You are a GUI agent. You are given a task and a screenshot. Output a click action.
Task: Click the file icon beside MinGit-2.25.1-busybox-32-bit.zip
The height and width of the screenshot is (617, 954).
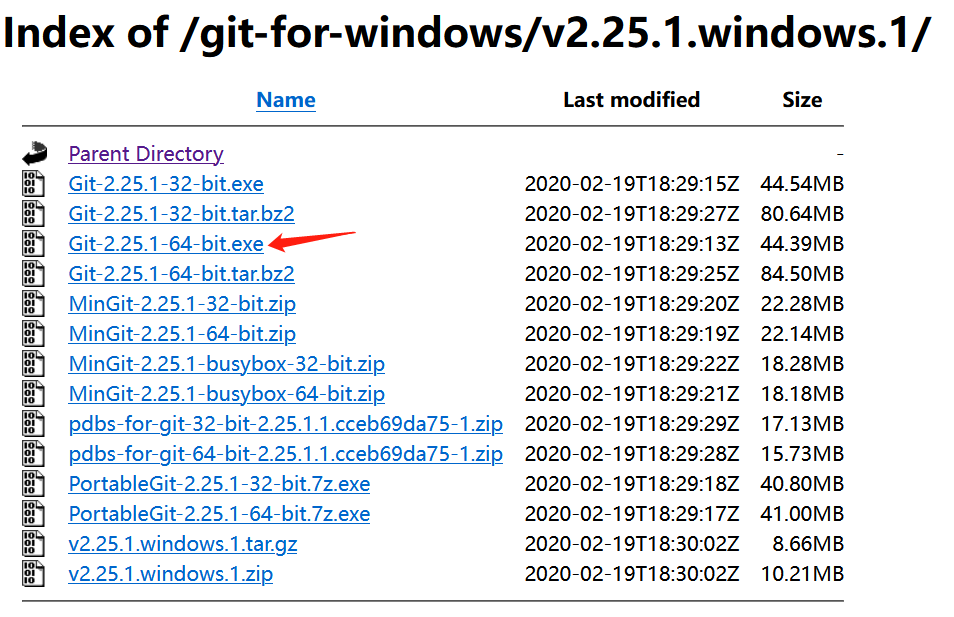pyautogui.click(x=33, y=364)
